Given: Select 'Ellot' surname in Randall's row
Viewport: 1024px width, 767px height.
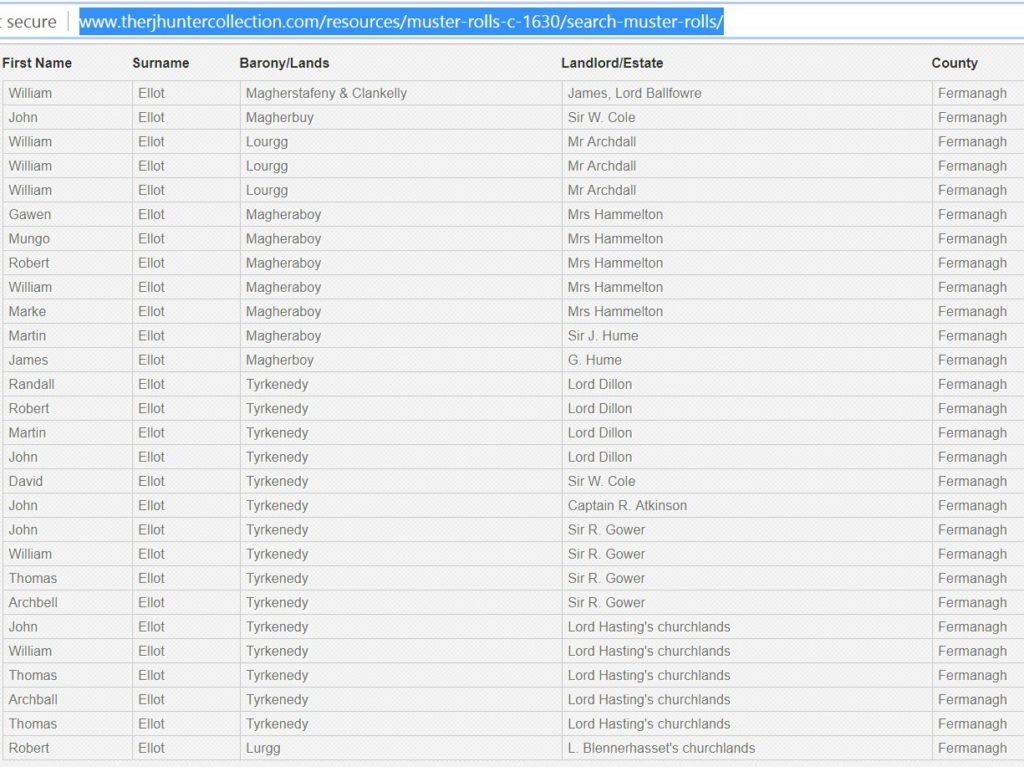Looking at the screenshot, I should (151, 384).
